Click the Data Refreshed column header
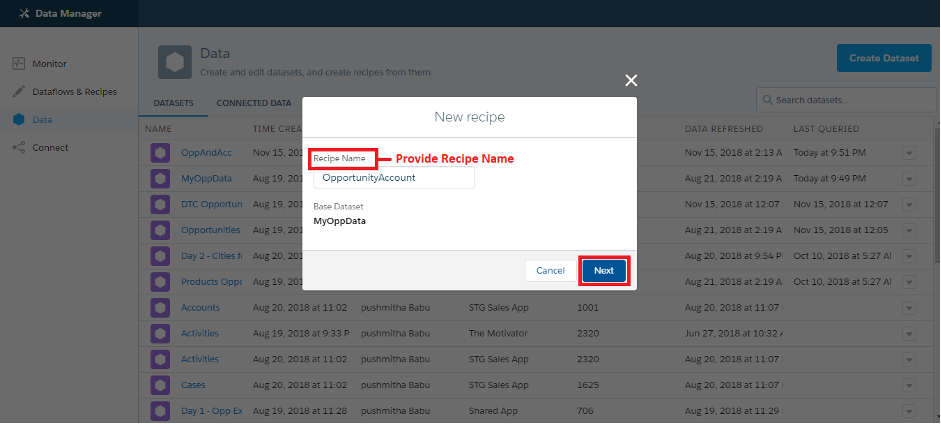Screen dimensions: 941x424 (x=724, y=129)
